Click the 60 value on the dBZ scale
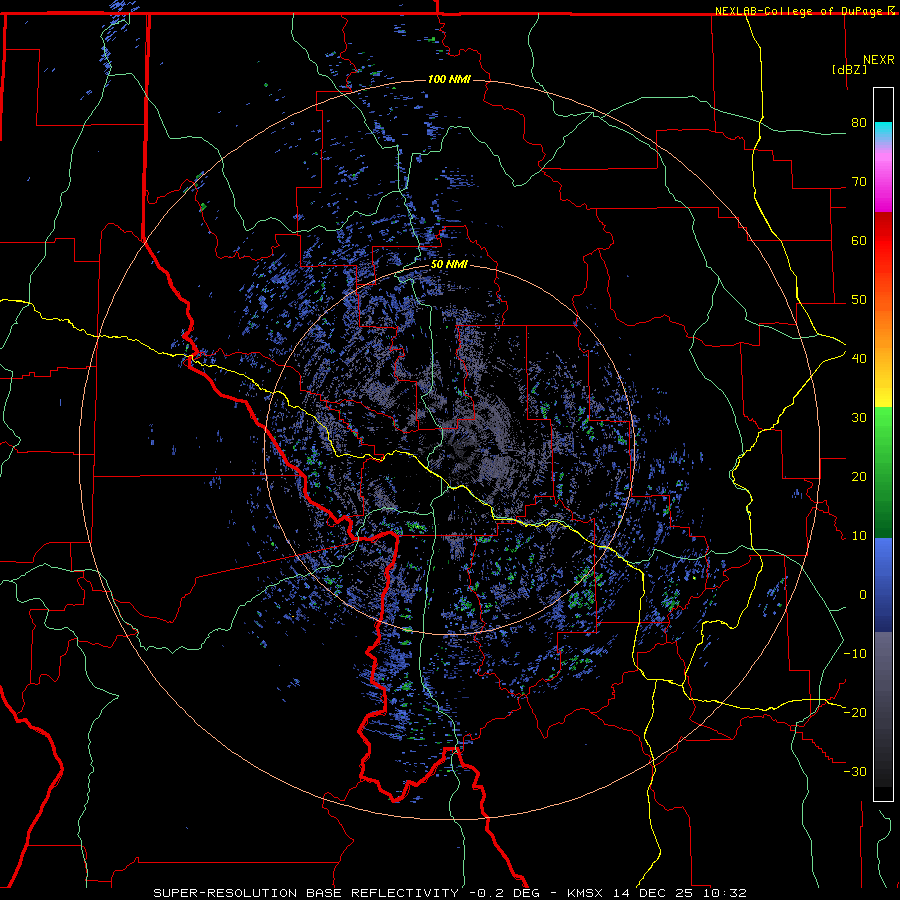Image resolution: width=900 pixels, height=900 pixels. point(859,240)
